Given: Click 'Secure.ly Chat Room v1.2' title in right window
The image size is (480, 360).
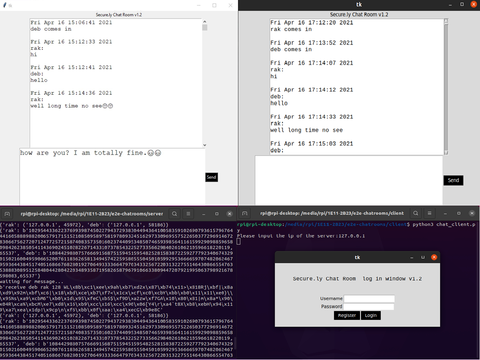Looking at the screenshot, I should [x=359, y=14].
